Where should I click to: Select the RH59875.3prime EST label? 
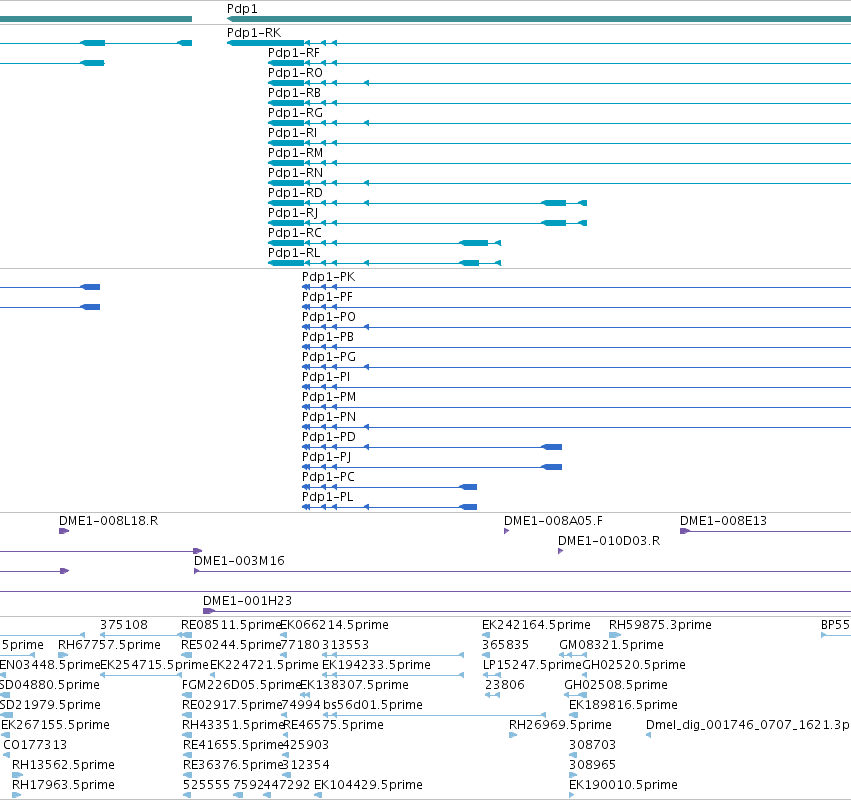[660, 625]
